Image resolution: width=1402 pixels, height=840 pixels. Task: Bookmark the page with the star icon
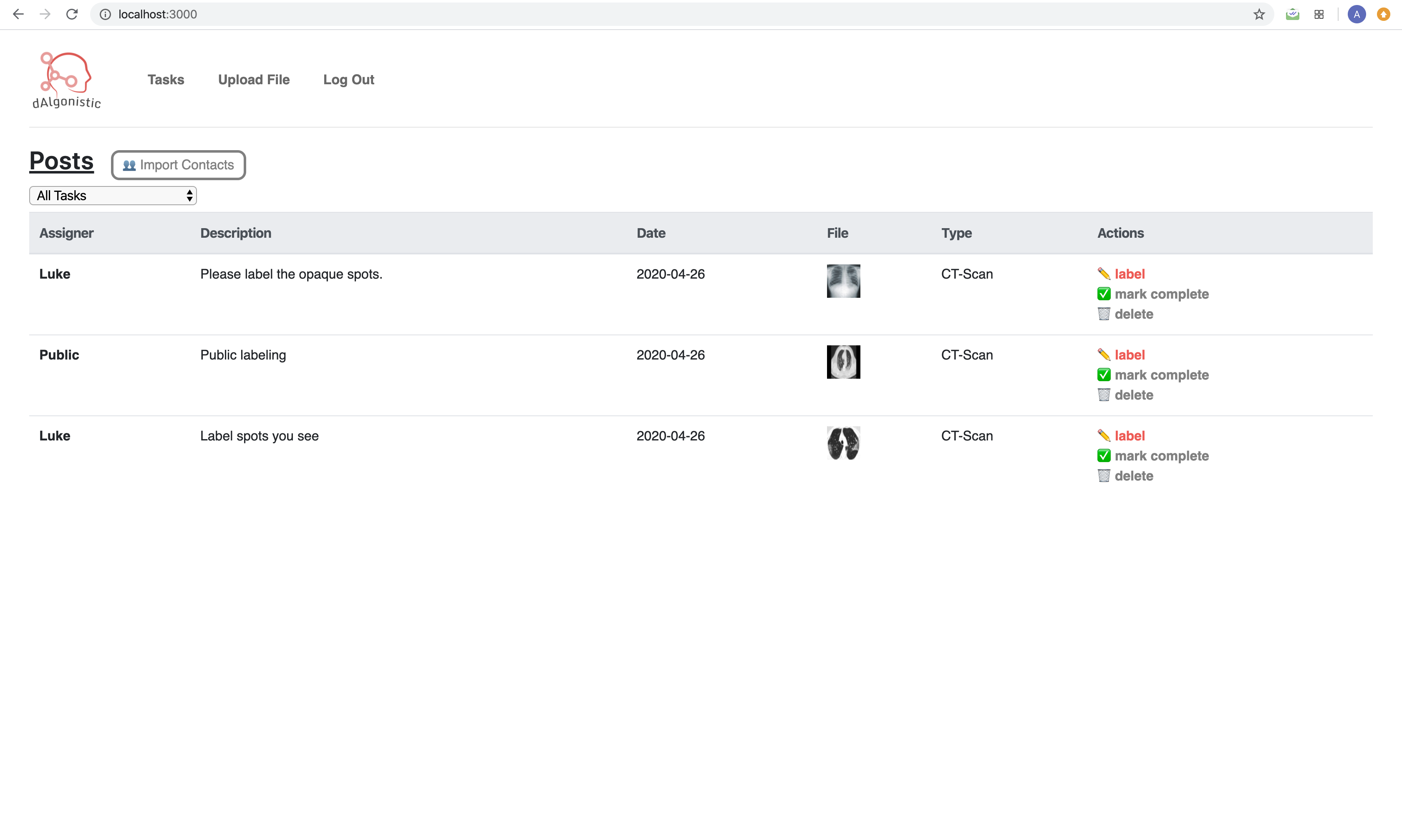coord(1258,14)
